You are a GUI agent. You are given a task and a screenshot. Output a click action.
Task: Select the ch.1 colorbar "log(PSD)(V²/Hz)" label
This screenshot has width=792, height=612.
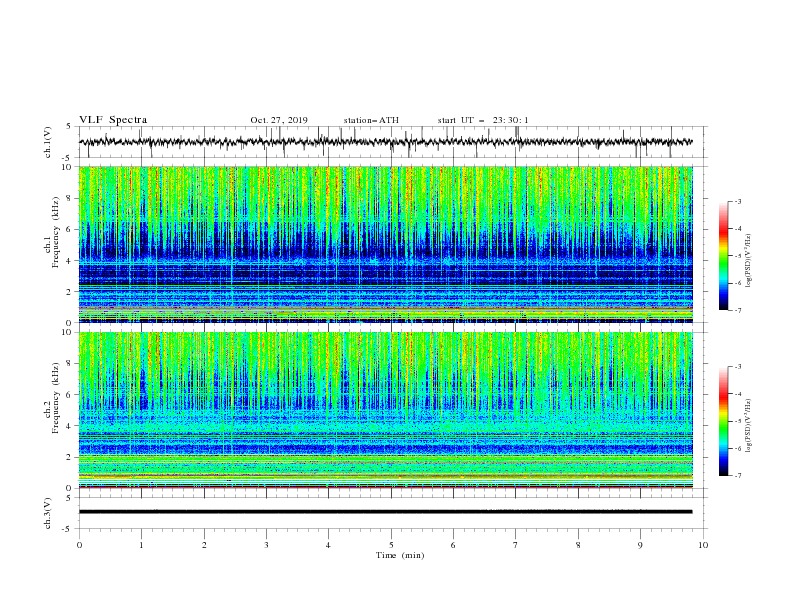[x=749, y=261]
